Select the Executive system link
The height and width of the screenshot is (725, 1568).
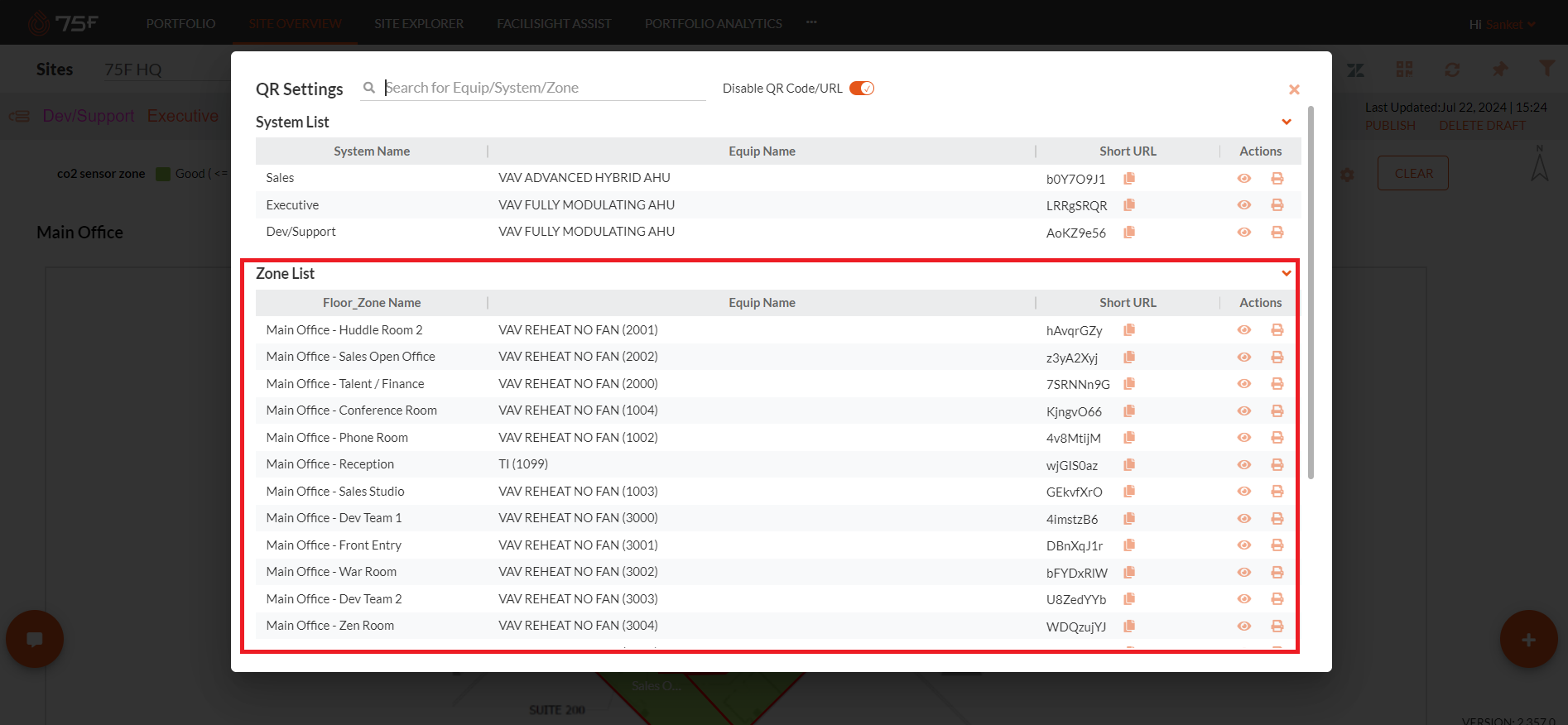[183, 116]
